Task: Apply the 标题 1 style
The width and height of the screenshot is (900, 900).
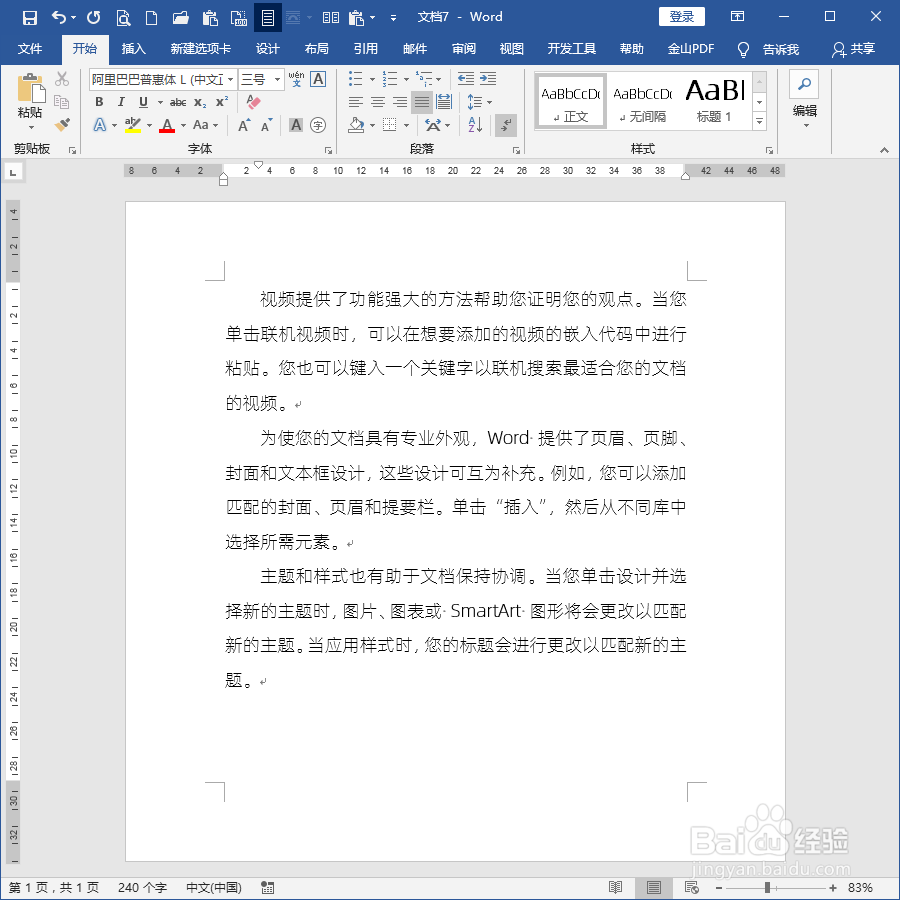Action: tap(714, 100)
